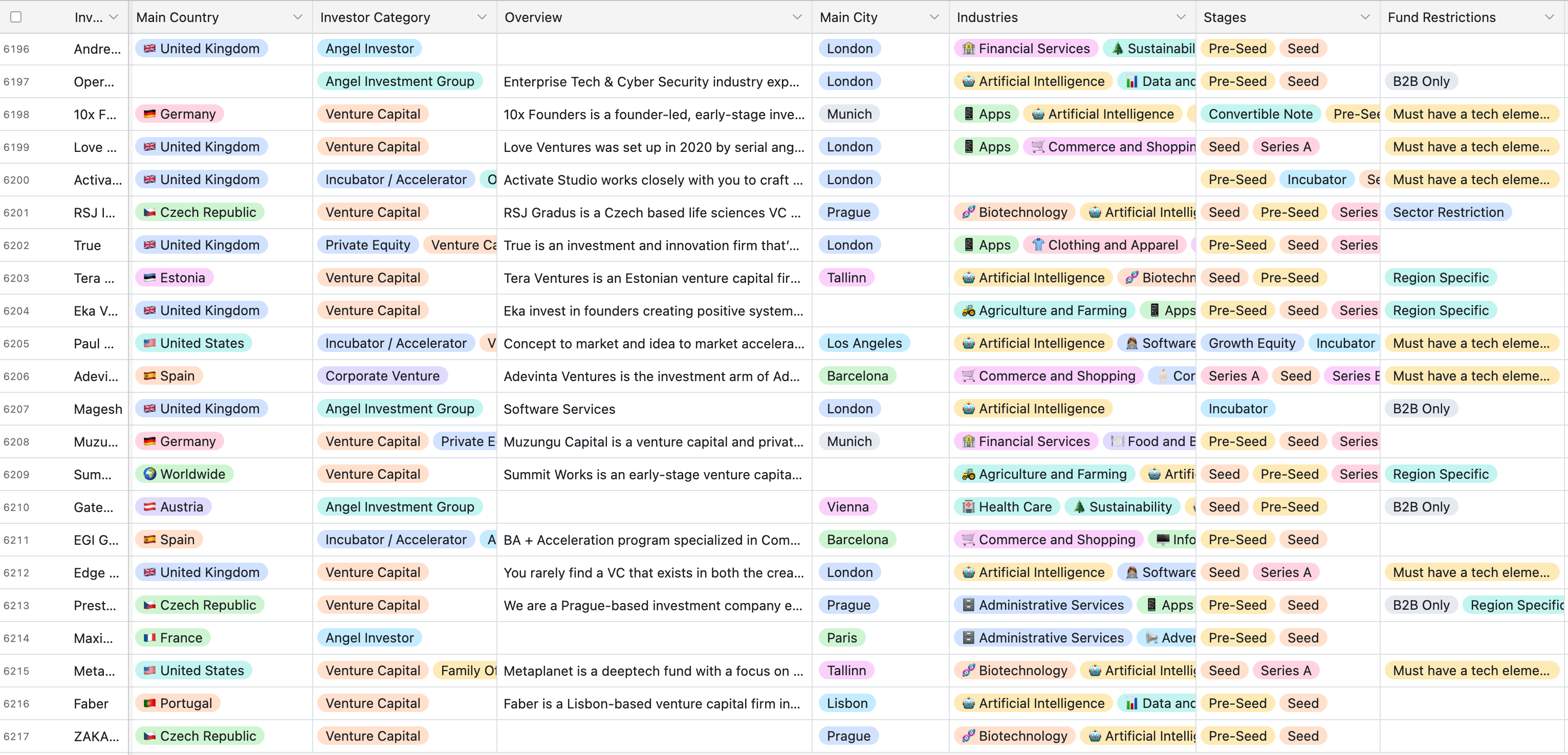Click the megaphone icon on Adver tag row 6214
This screenshot has width=1568, height=755.
click(1151, 637)
